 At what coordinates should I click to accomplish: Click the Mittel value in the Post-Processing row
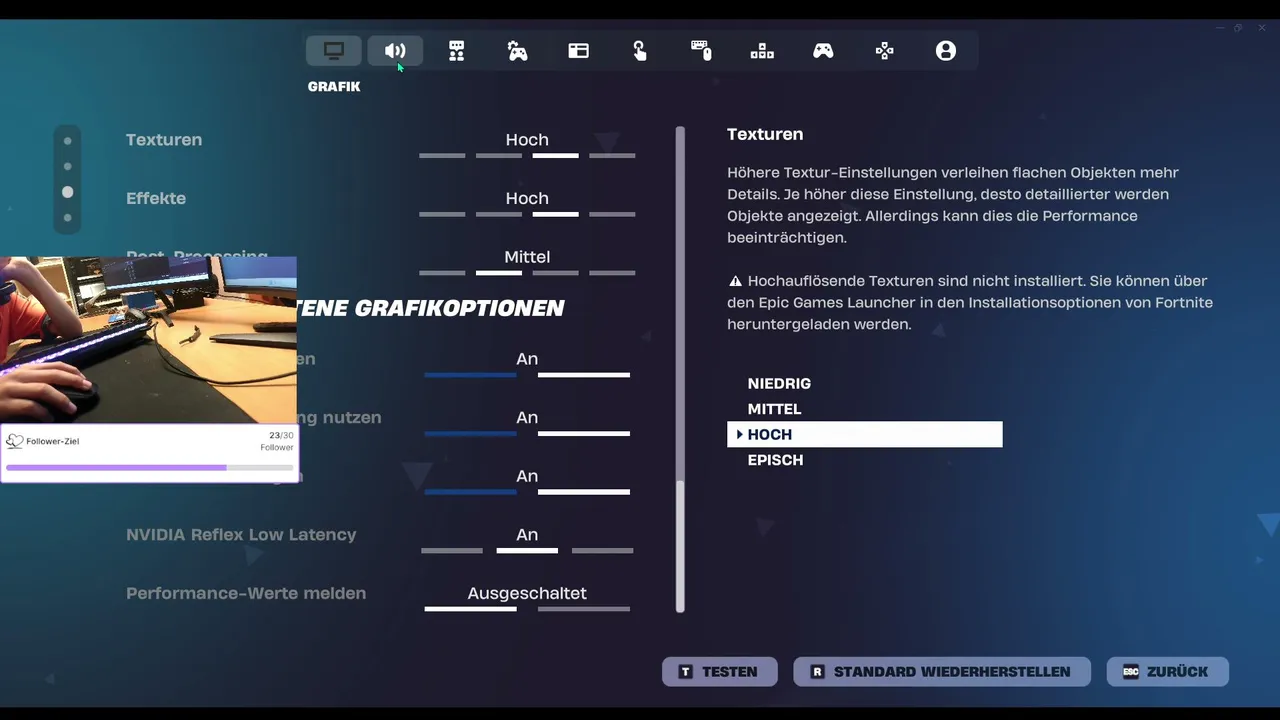point(527,257)
